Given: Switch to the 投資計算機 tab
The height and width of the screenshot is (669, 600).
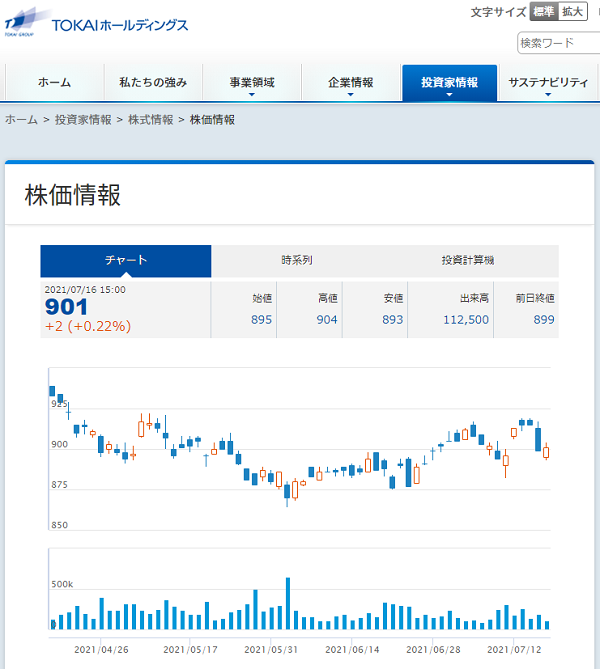Looking at the screenshot, I should click(x=468, y=261).
